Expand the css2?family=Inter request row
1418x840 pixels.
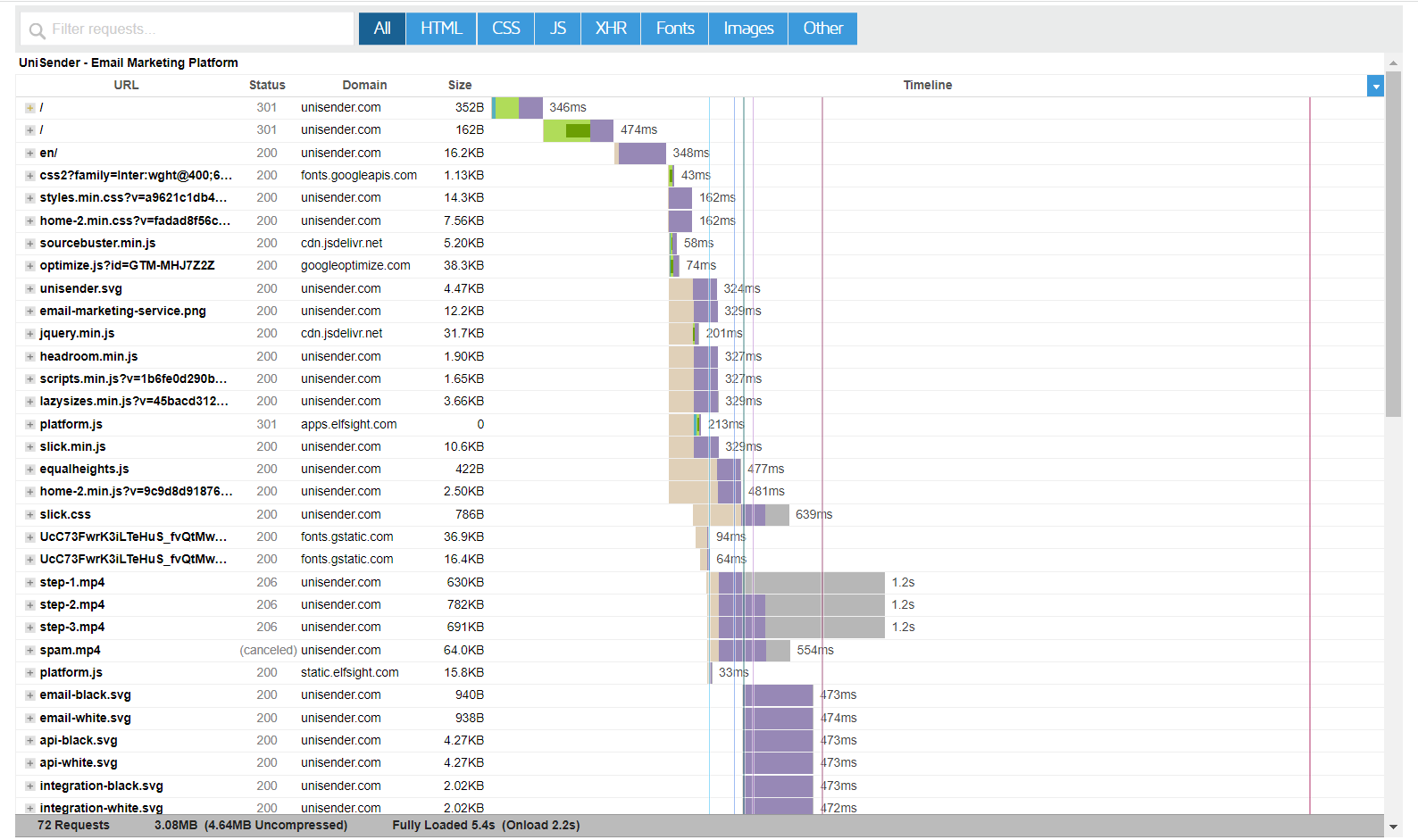30,176
